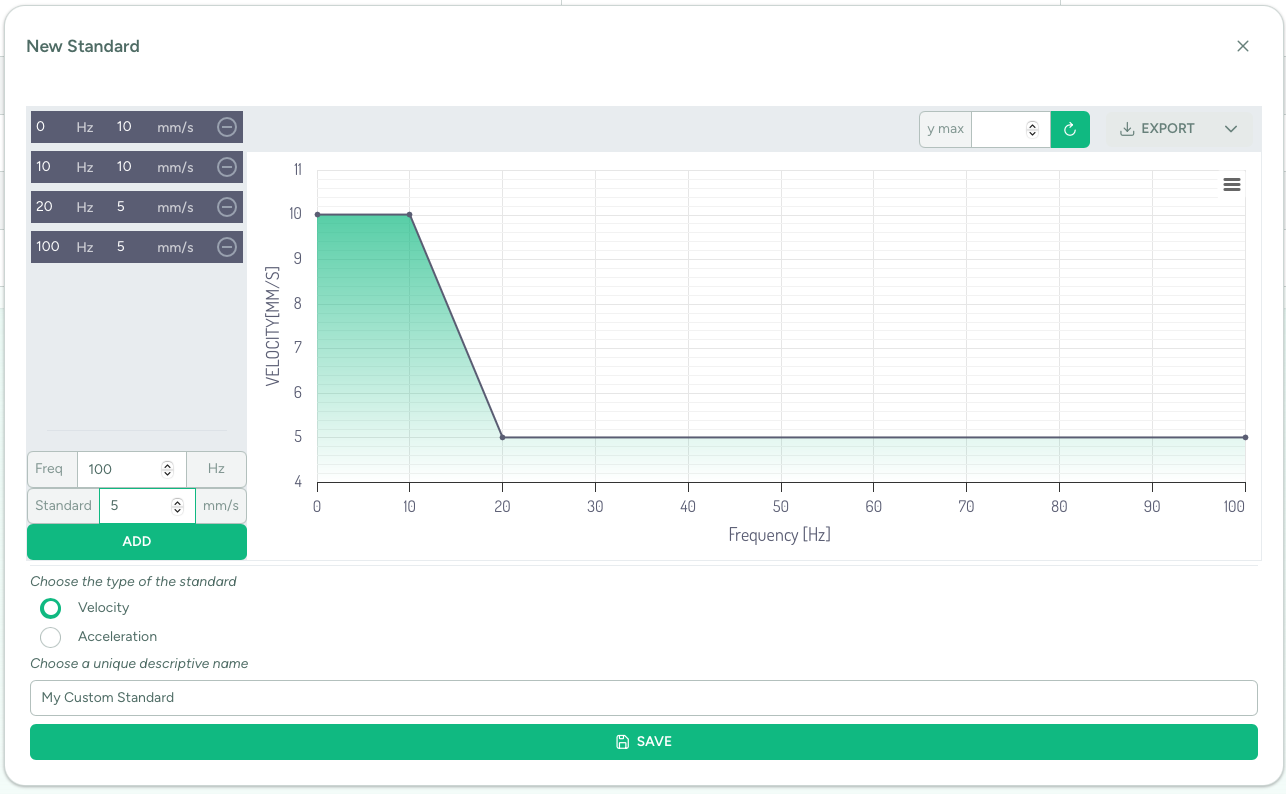Select the Acceleration standard type

(x=51, y=637)
